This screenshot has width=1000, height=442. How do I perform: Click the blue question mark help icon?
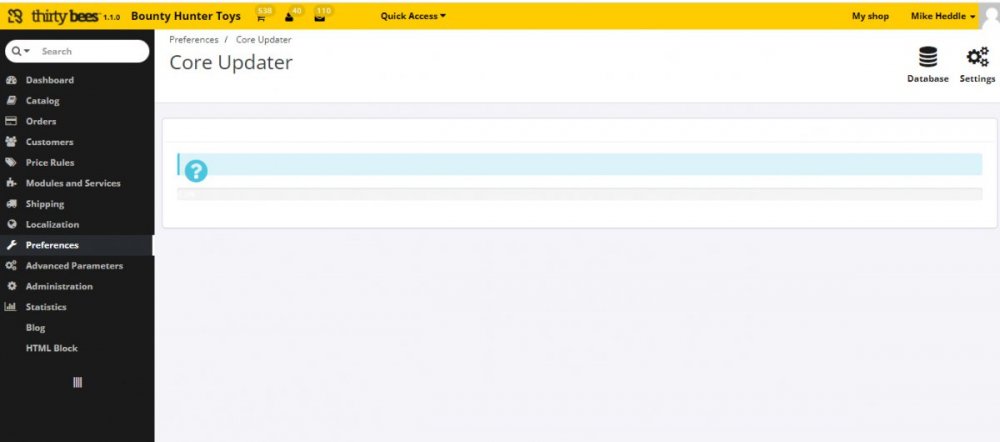pos(196,171)
